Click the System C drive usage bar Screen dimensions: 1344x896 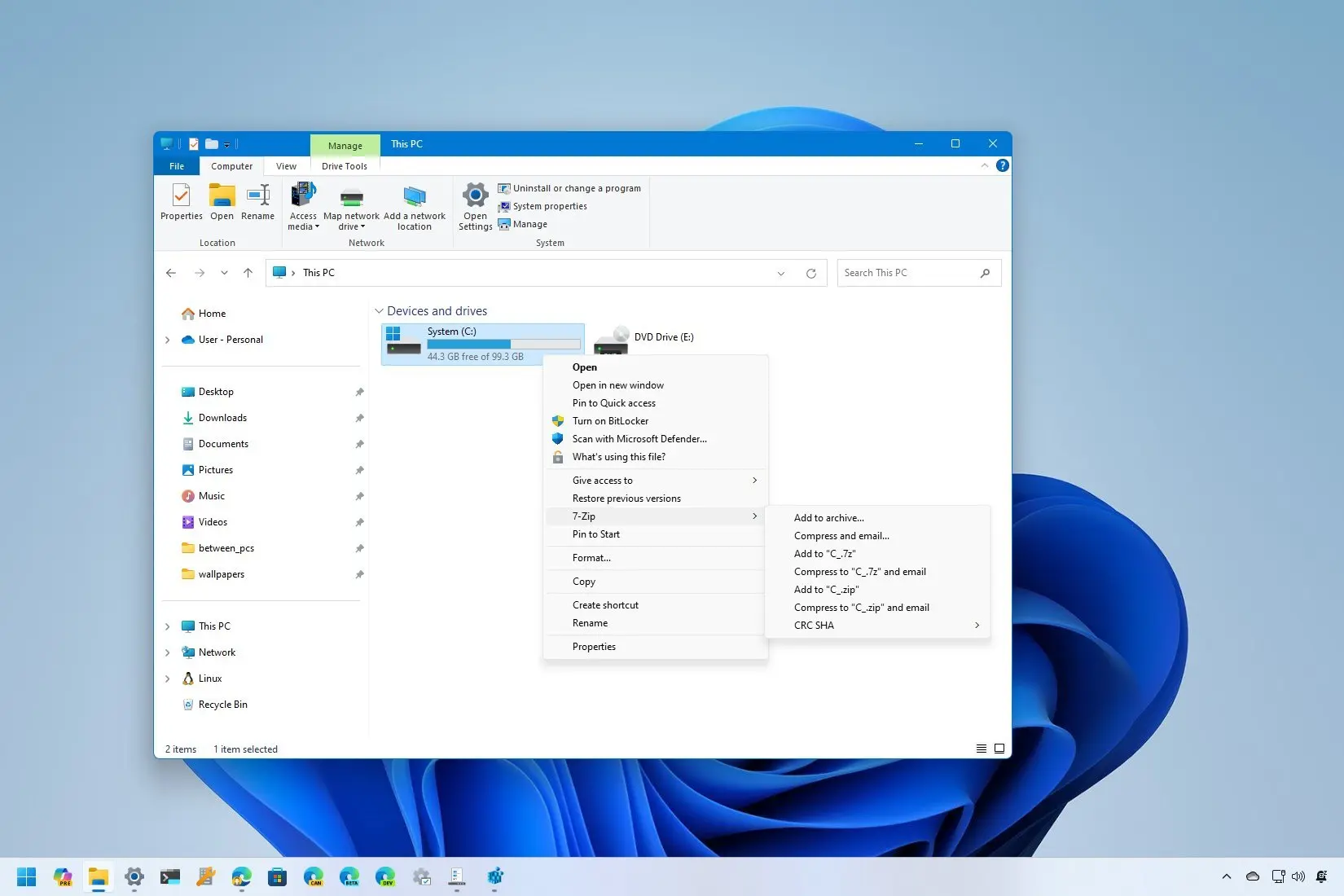[505, 345]
